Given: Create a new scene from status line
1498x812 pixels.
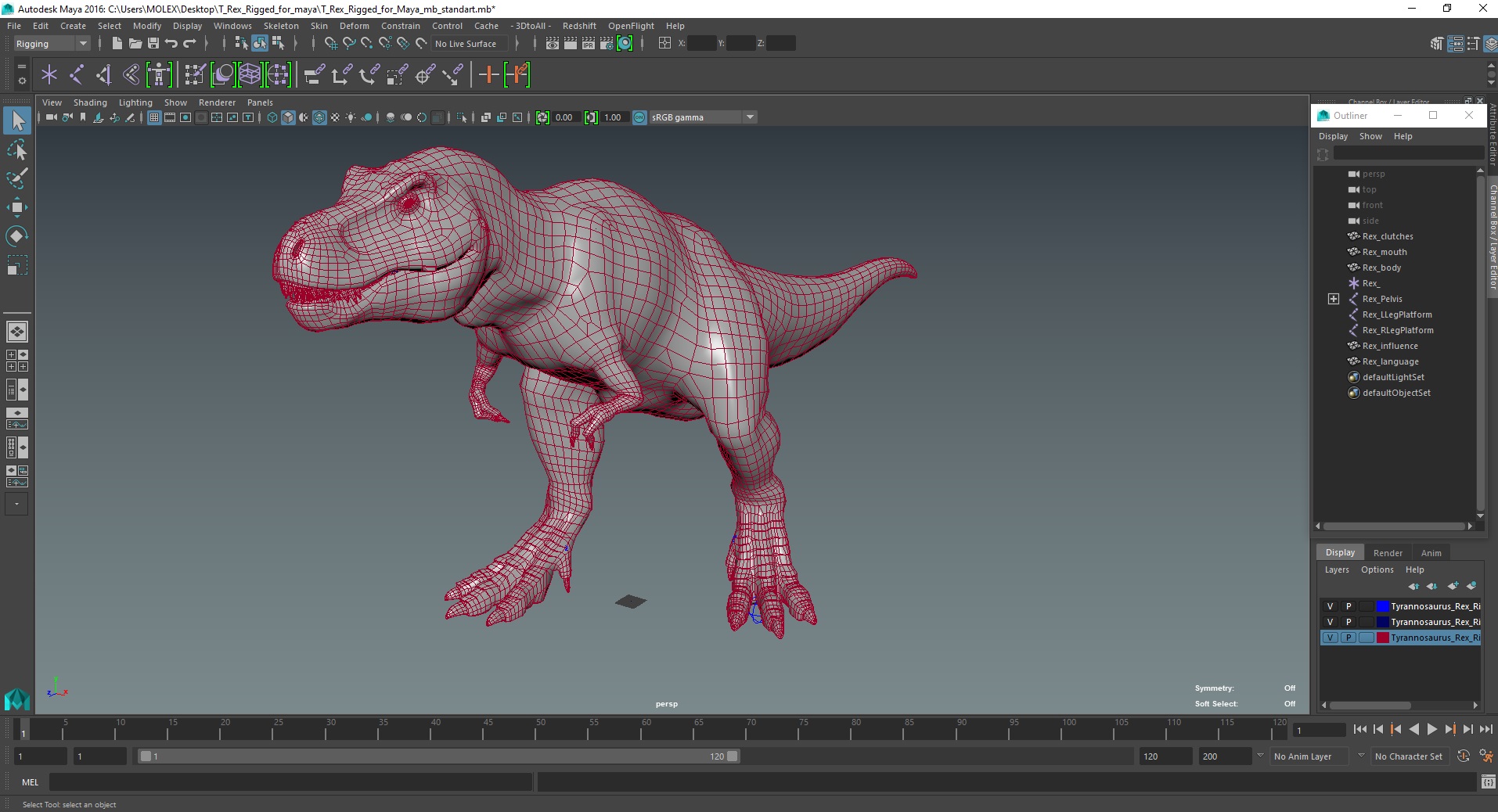Looking at the screenshot, I should tap(117, 43).
